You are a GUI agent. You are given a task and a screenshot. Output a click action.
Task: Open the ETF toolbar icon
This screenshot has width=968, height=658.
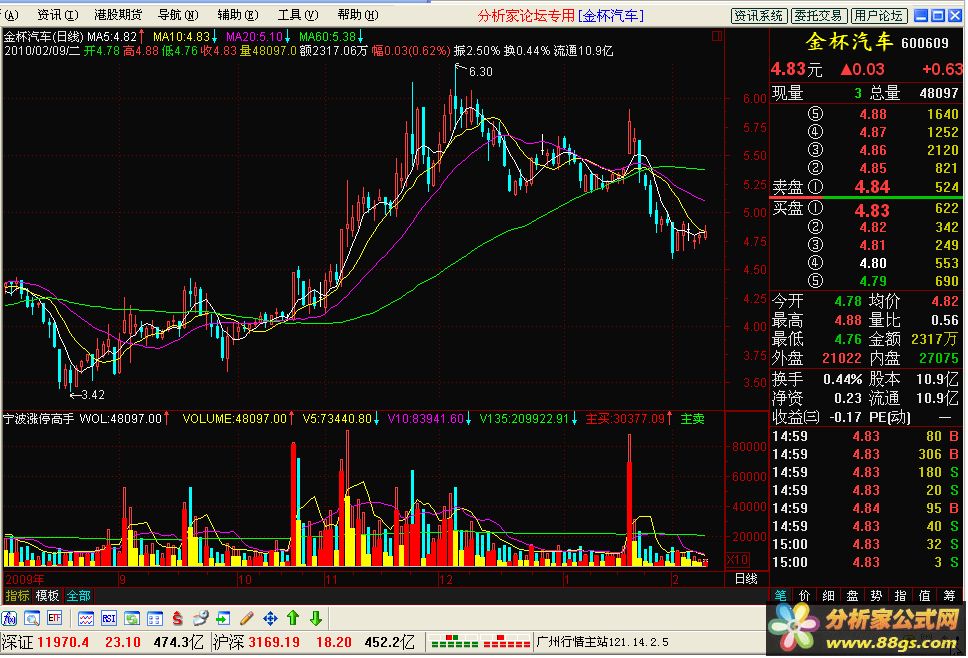[54, 618]
